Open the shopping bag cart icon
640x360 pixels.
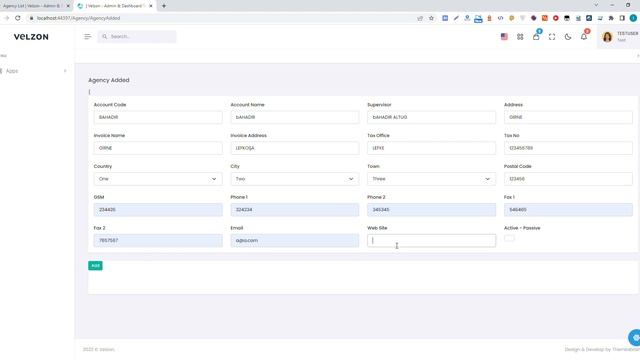pos(536,37)
